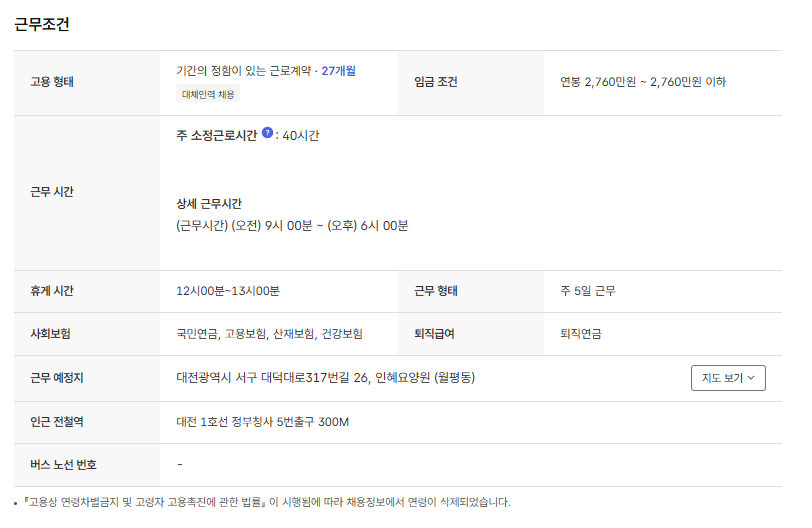This screenshot has height=528, width=812.
Task: Click the 임금 조건 label
Action: click(435, 82)
